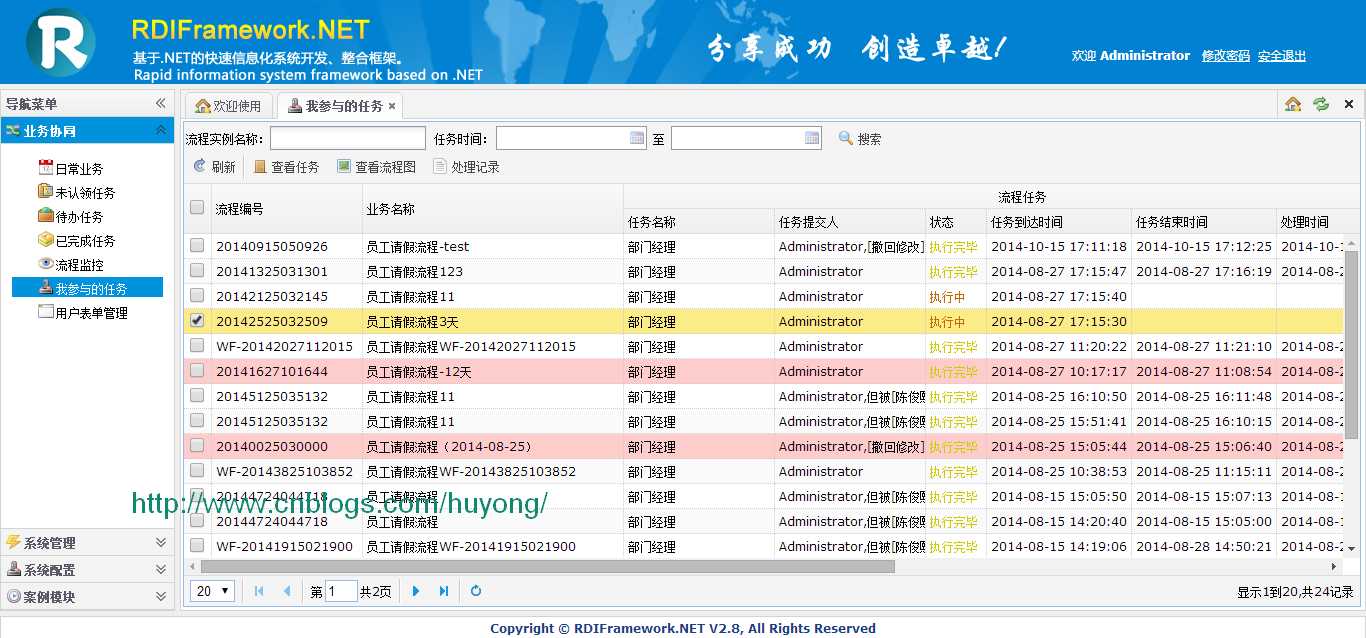1366x638 pixels.
Task: Go to previous page in pager
Action: (287, 591)
